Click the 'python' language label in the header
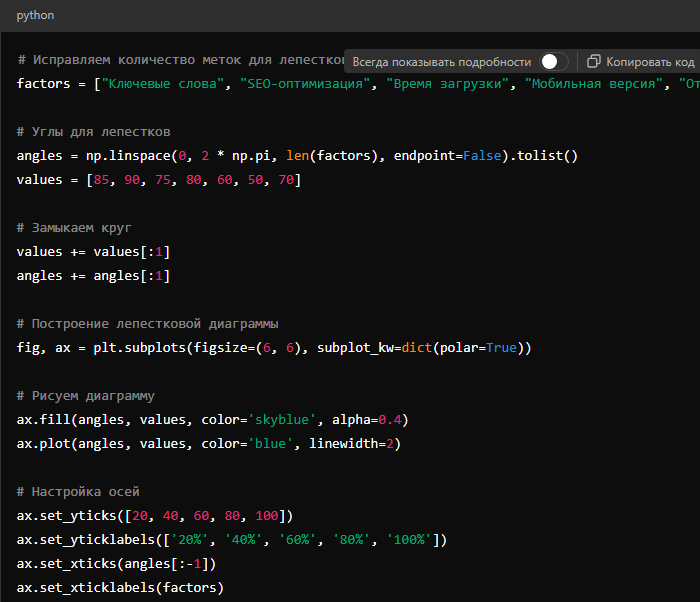The width and height of the screenshot is (700, 602). [36, 16]
